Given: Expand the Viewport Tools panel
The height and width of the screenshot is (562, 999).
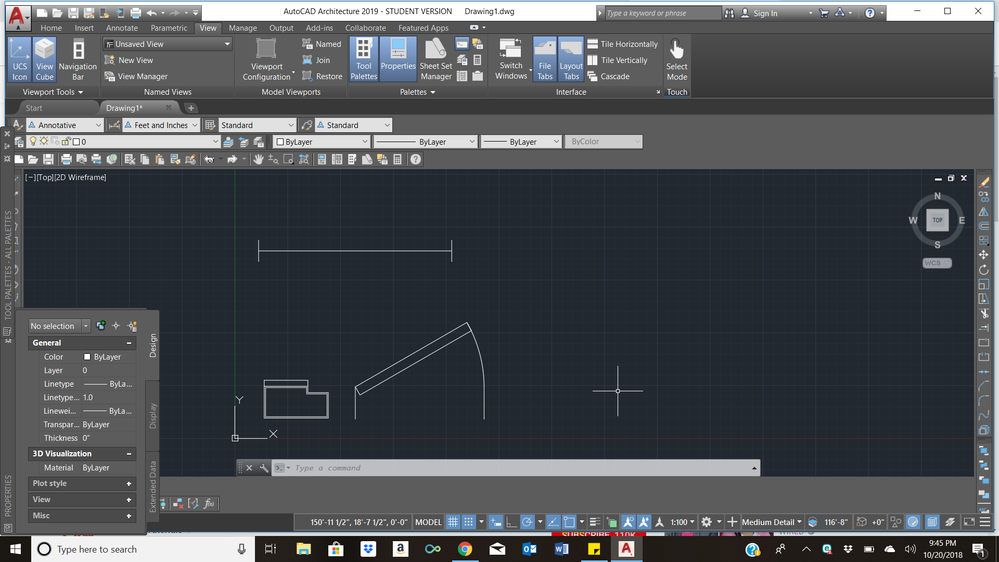Looking at the screenshot, I should pos(52,92).
